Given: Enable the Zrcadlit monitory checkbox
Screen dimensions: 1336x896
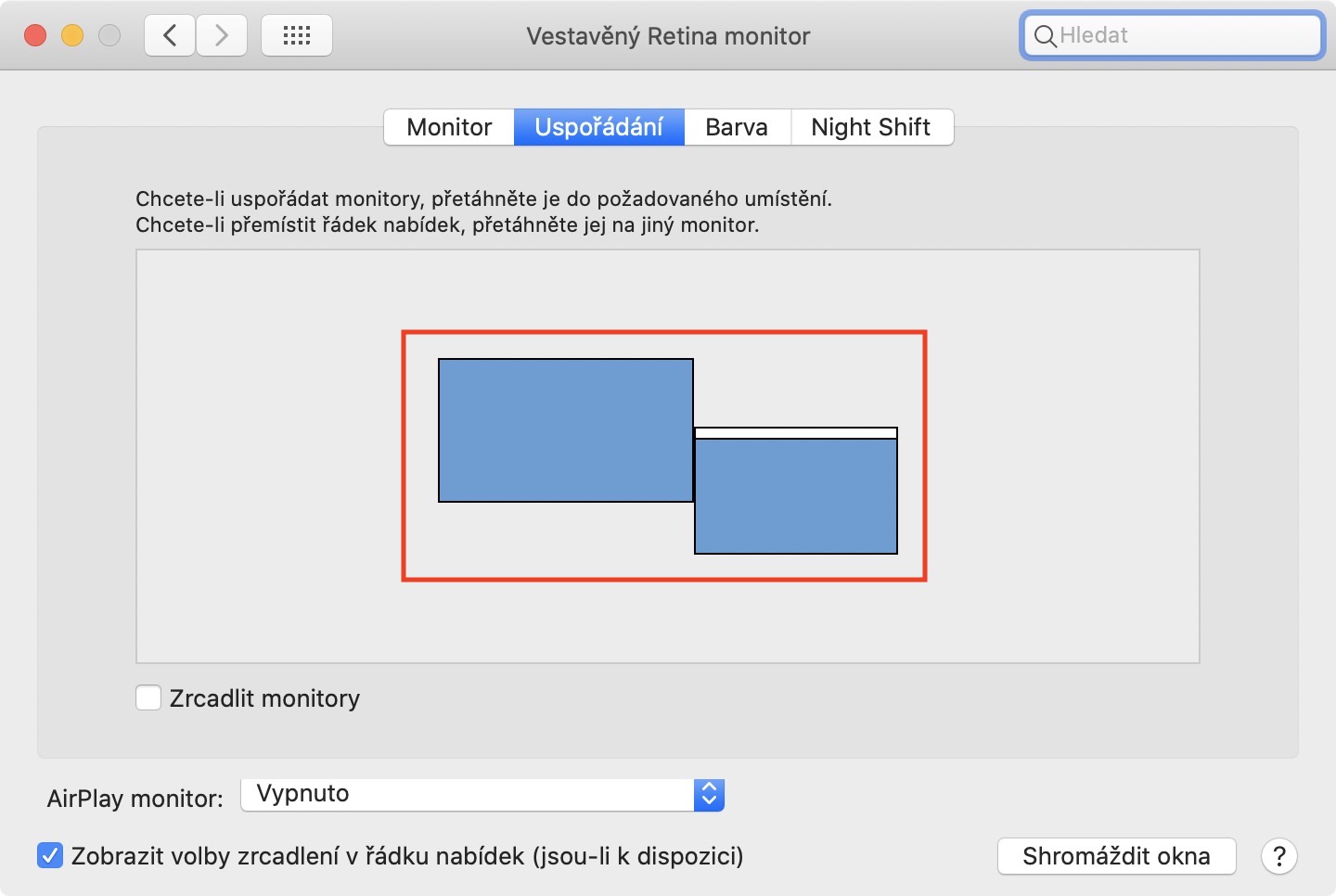Looking at the screenshot, I should click(x=148, y=698).
